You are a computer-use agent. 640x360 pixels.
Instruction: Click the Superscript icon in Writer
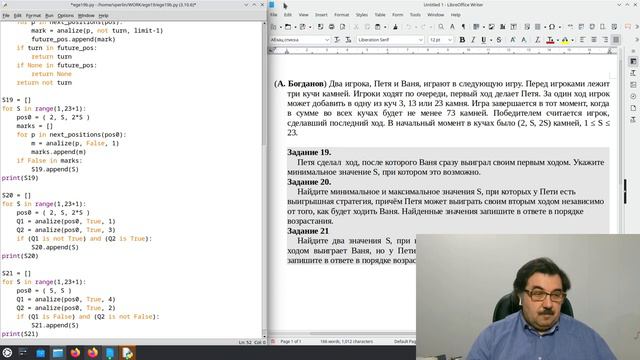[513, 40]
